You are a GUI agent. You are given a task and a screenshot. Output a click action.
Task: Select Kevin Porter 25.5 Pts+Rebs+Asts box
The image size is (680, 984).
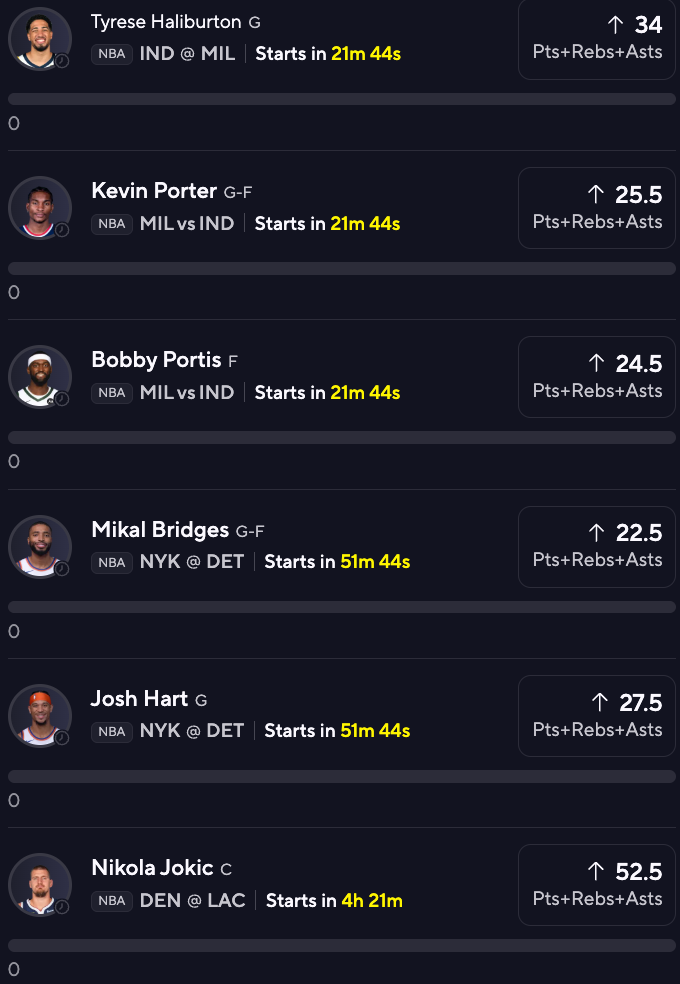597,208
